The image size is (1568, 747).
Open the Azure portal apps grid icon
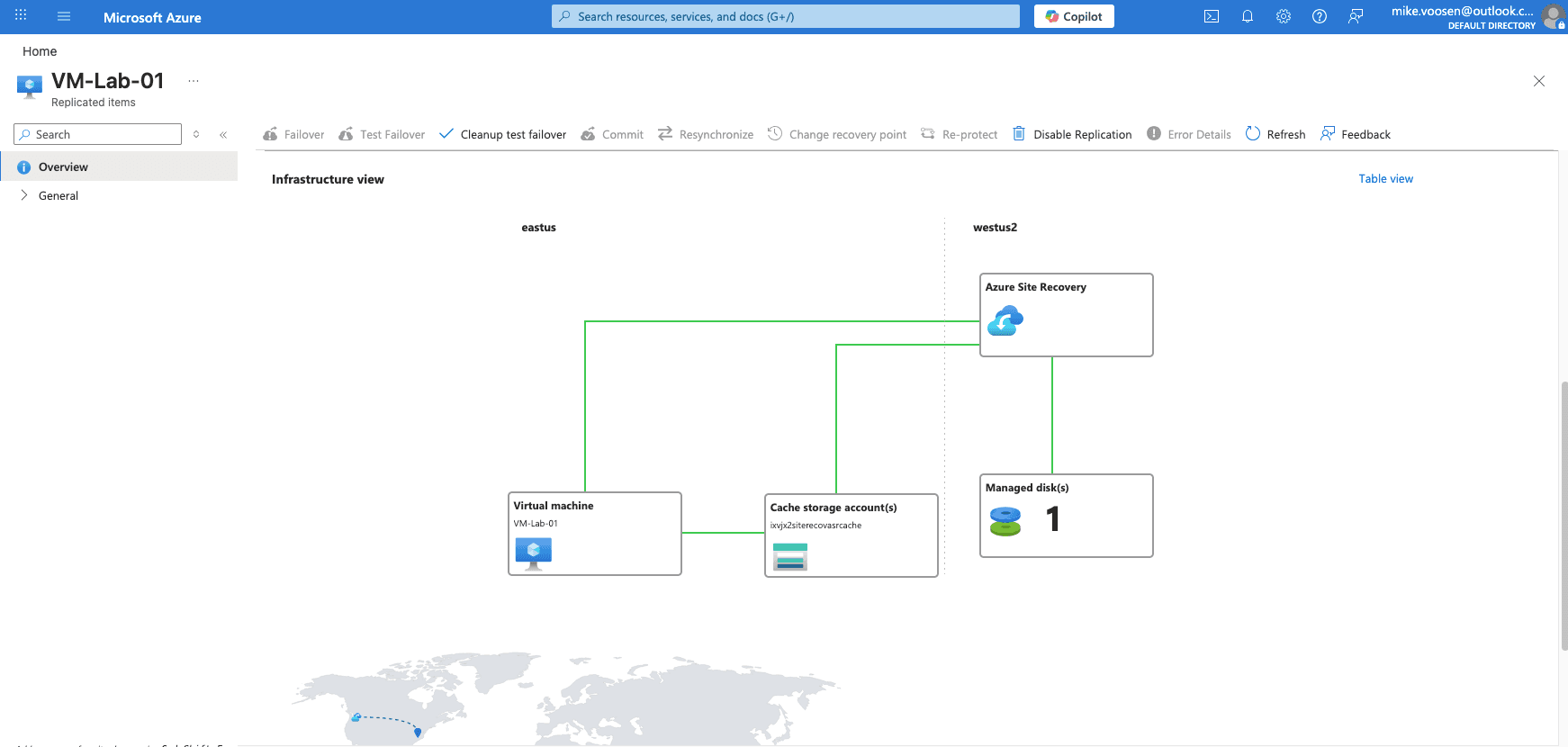(x=21, y=15)
